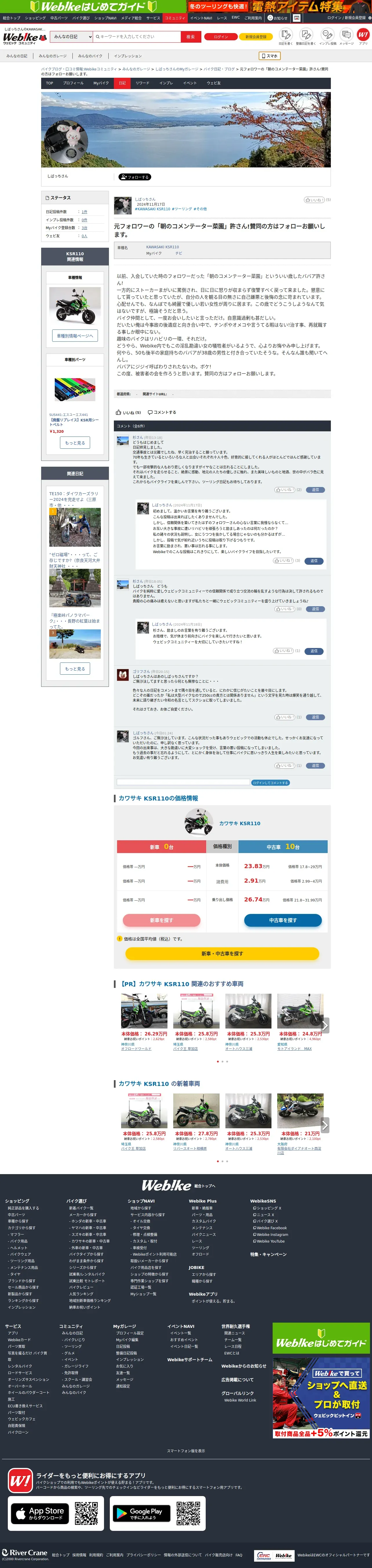Screen dimensions: 372x1568
Task: Click the comment text input box
Action: point(184,782)
